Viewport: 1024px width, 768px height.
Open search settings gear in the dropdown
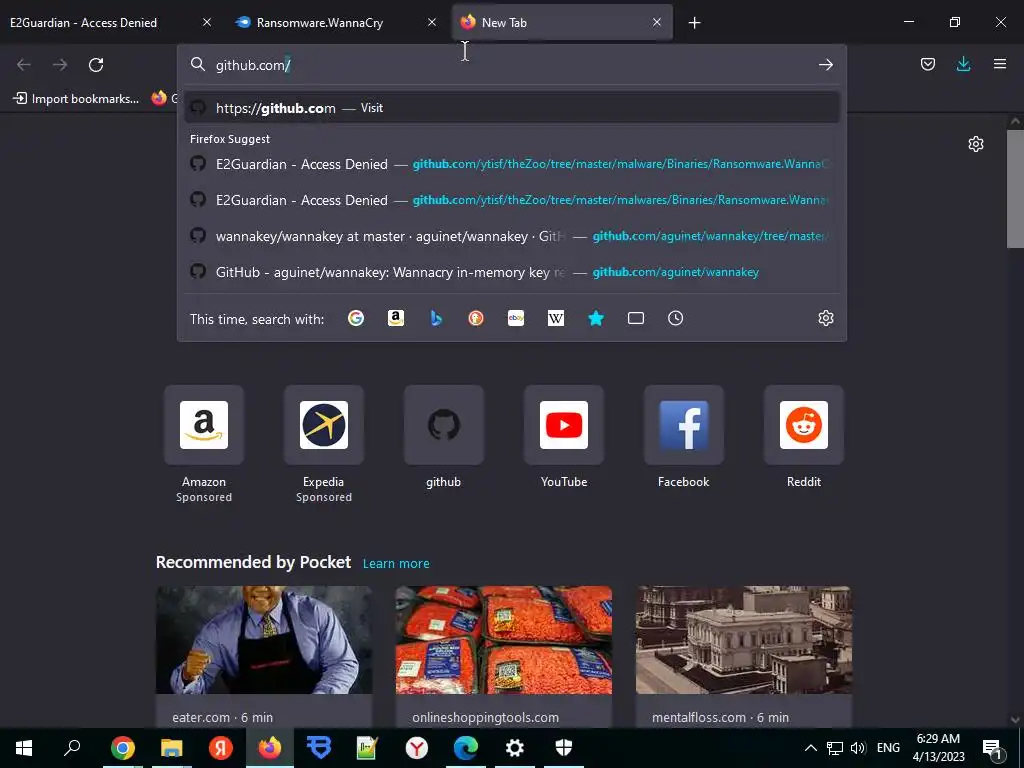coord(825,318)
